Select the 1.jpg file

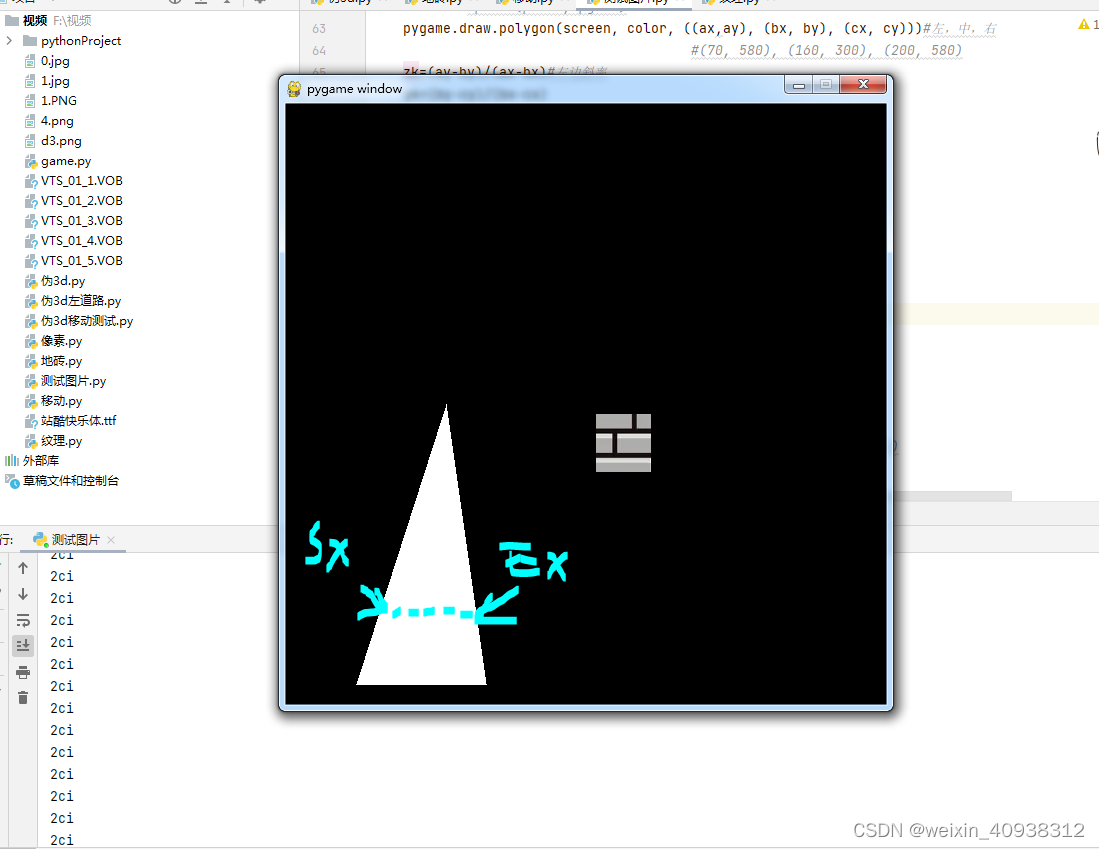[x=47, y=81]
